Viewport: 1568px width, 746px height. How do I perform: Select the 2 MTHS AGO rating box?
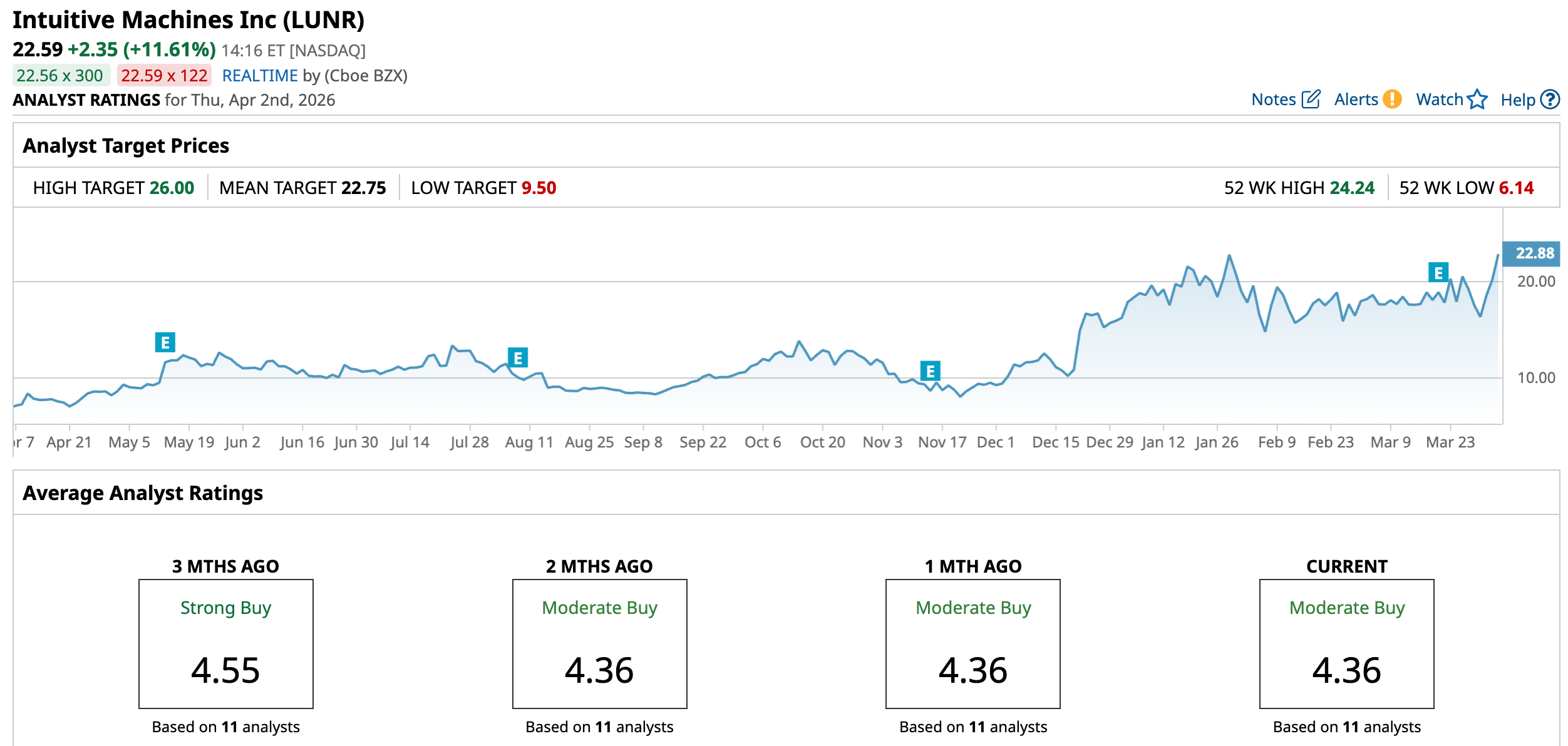tap(599, 643)
